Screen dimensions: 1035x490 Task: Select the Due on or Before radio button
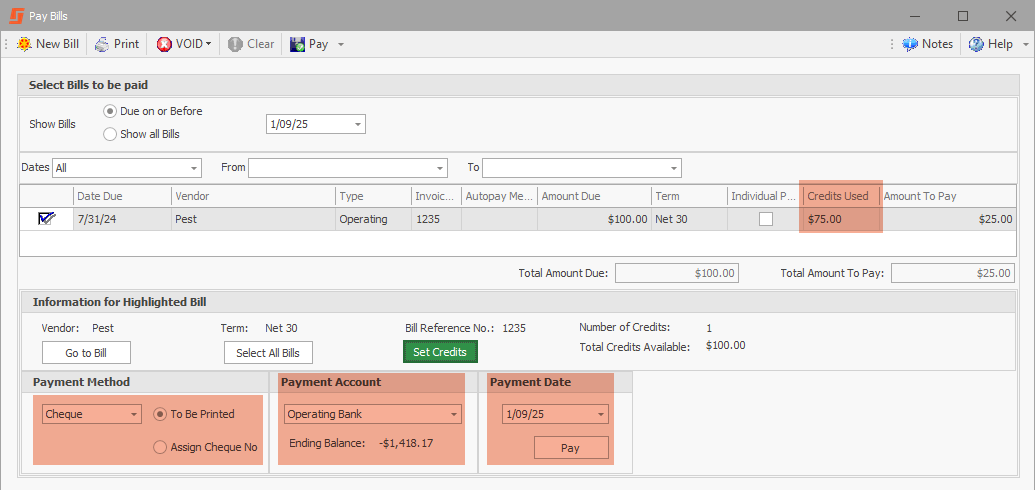(110, 111)
